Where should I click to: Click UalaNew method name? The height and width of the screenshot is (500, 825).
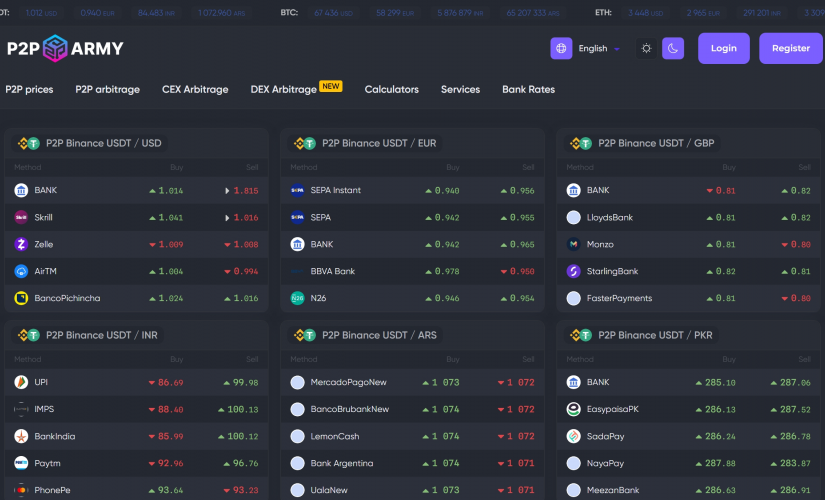tap(329, 490)
